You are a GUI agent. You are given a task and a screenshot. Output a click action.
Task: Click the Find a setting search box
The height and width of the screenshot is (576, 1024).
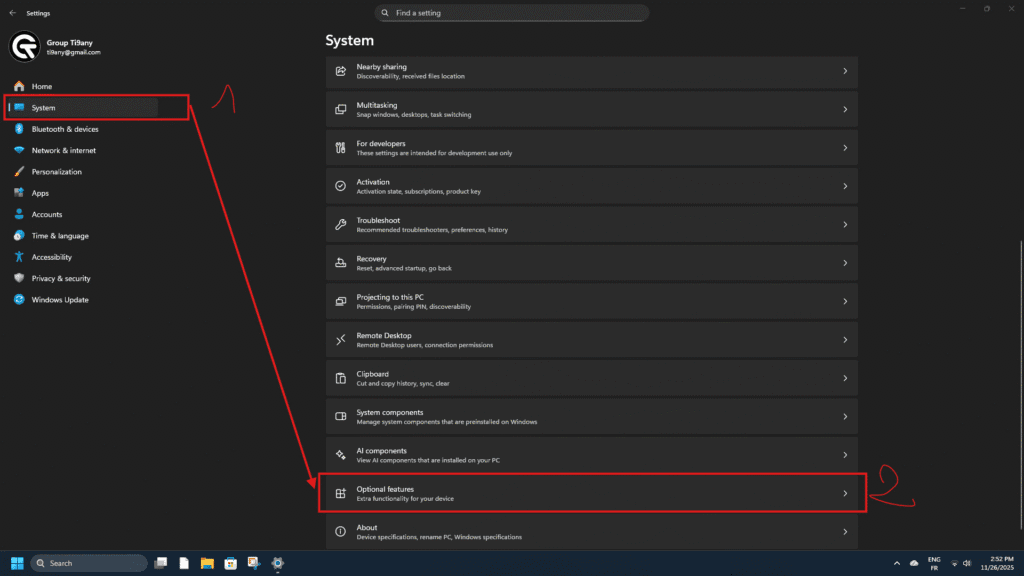pyautogui.click(x=512, y=13)
